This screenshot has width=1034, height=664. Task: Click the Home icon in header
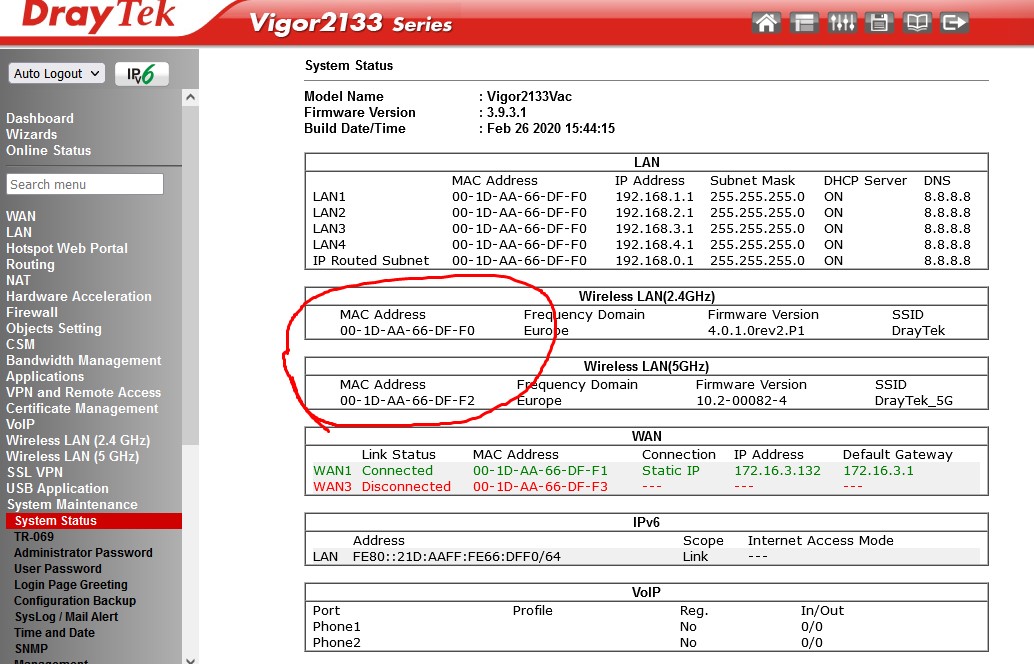(766, 22)
